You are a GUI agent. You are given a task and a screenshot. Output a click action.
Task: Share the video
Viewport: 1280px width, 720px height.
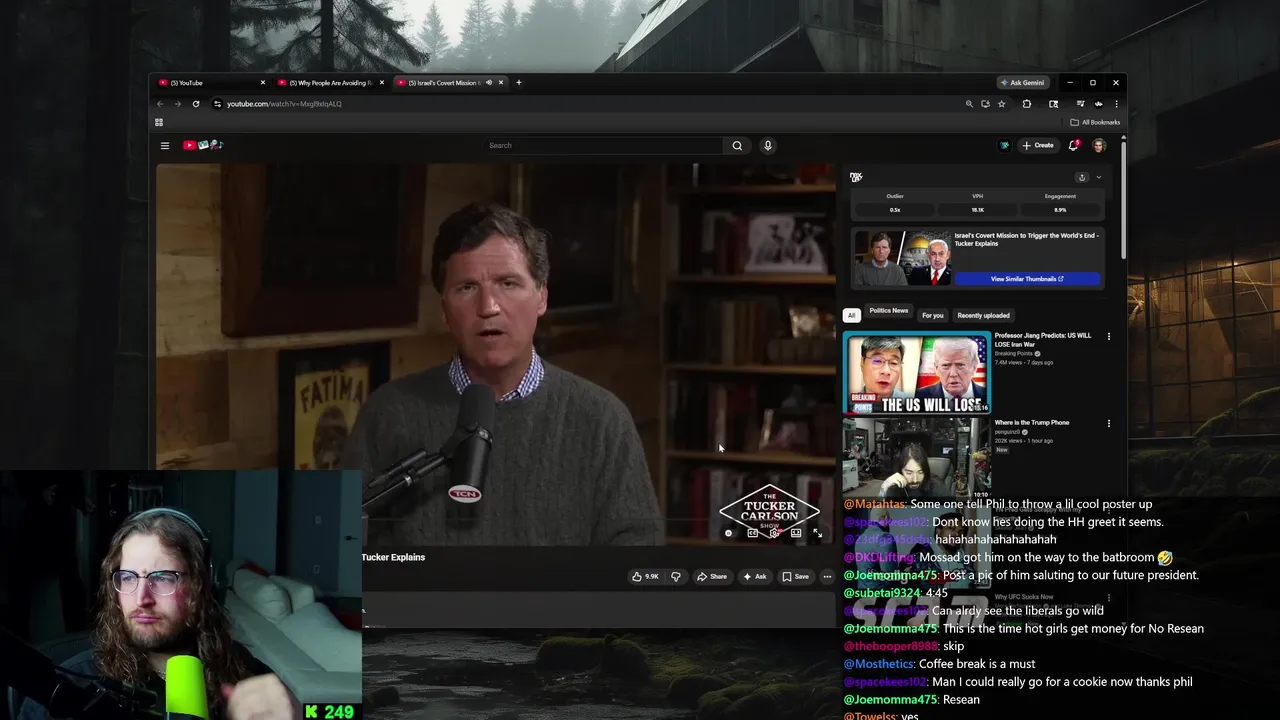tap(712, 576)
